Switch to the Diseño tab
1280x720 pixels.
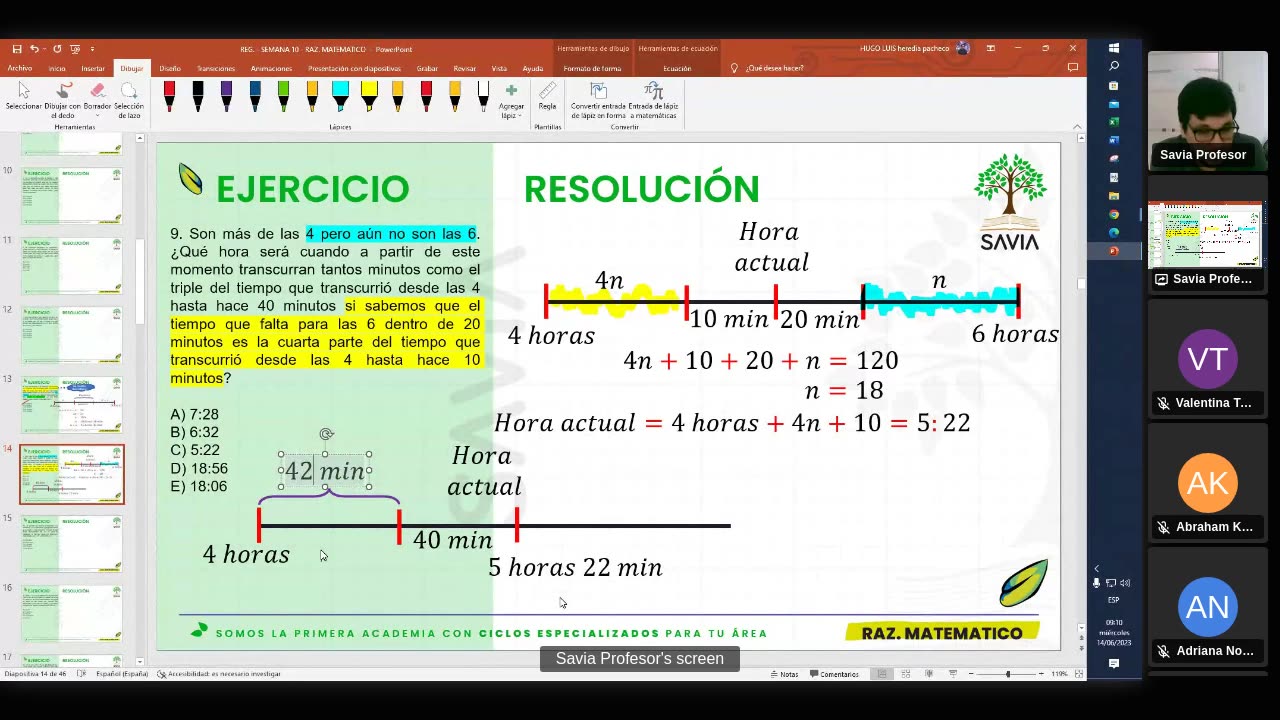pyautogui.click(x=170, y=68)
